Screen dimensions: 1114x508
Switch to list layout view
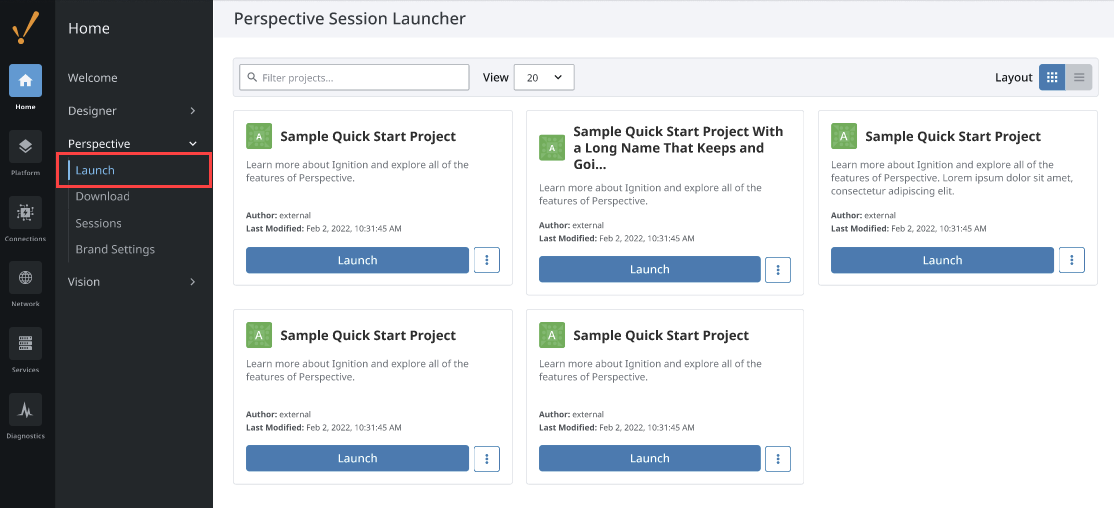point(1078,77)
